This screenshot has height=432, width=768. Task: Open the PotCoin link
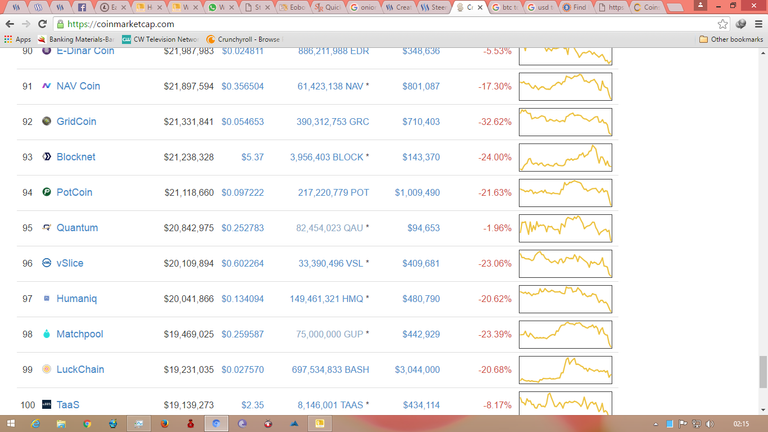(x=74, y=192)
